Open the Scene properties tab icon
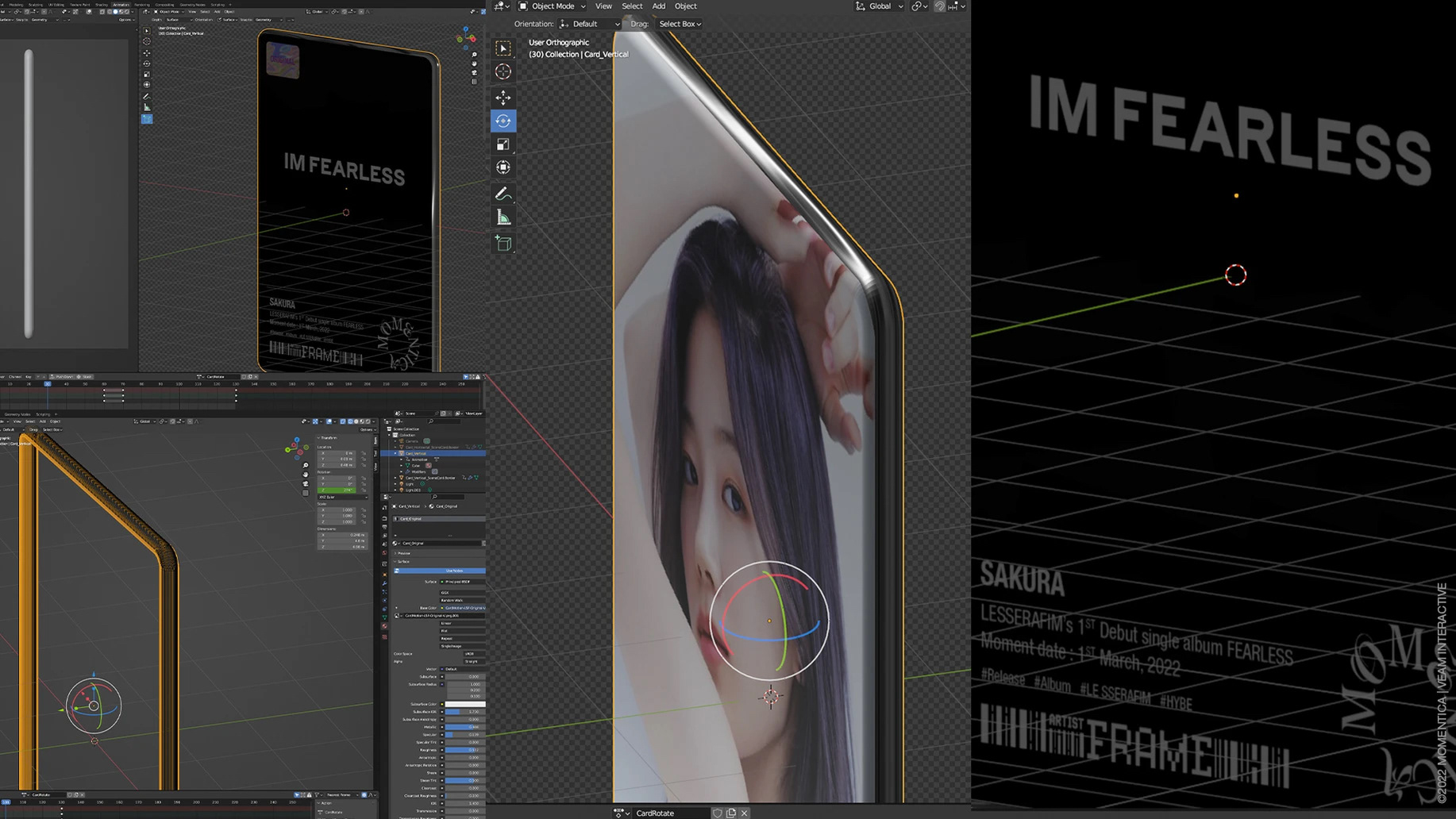 384,544
